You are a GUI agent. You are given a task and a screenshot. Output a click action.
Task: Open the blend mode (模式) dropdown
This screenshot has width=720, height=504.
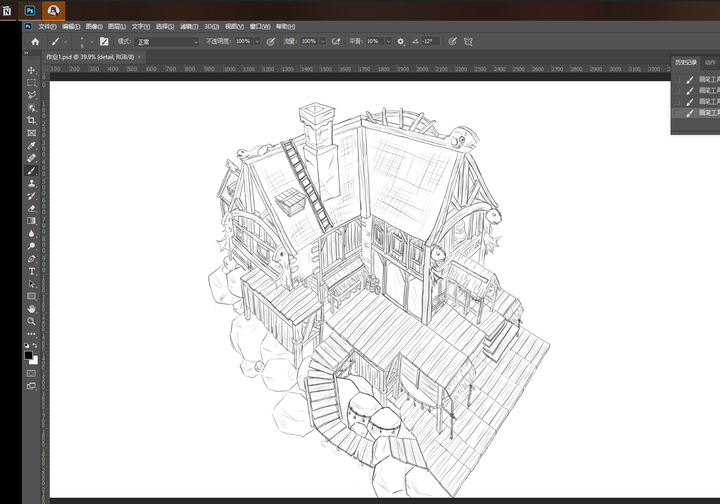pos(167,42)
